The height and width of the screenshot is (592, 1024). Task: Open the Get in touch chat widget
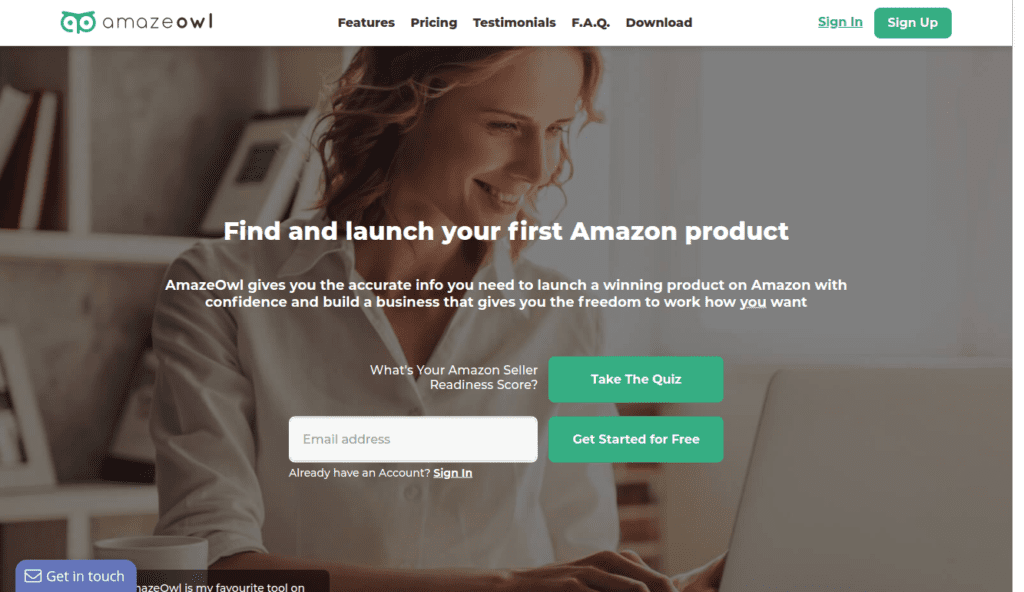[x=76, y=576]
